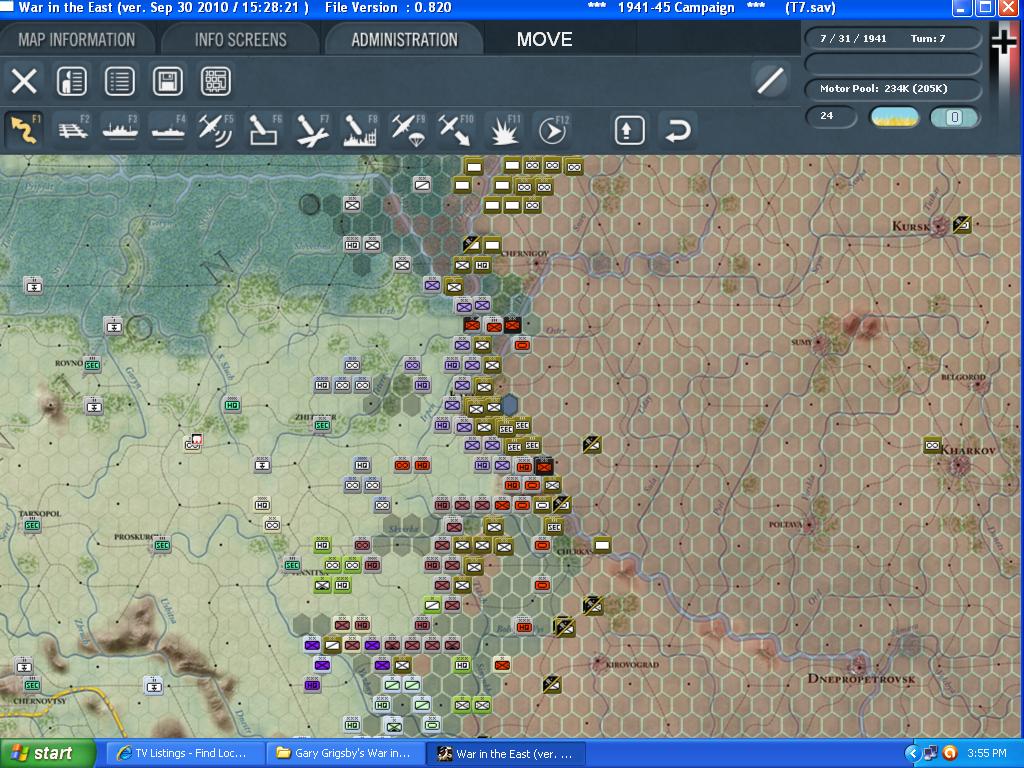Activate the F8 Bomb City mode icon
This screenshot has height=768, width=1024.
pos(360,129)
